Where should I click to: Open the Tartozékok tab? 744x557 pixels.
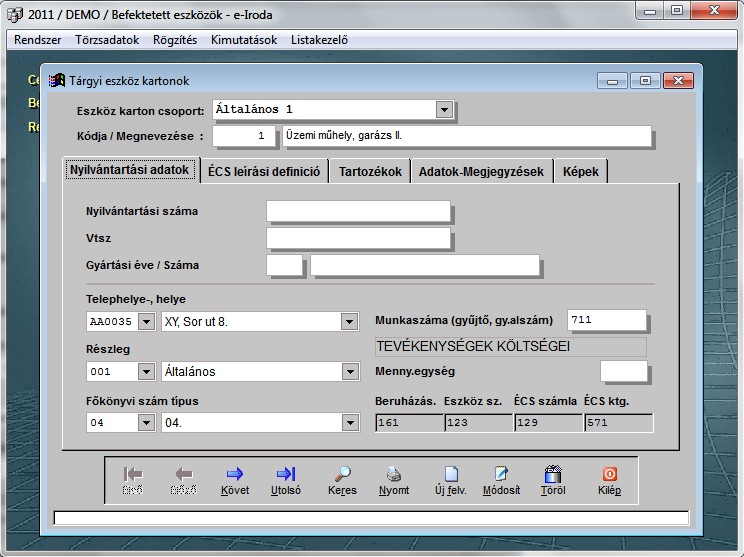point(370,171)
